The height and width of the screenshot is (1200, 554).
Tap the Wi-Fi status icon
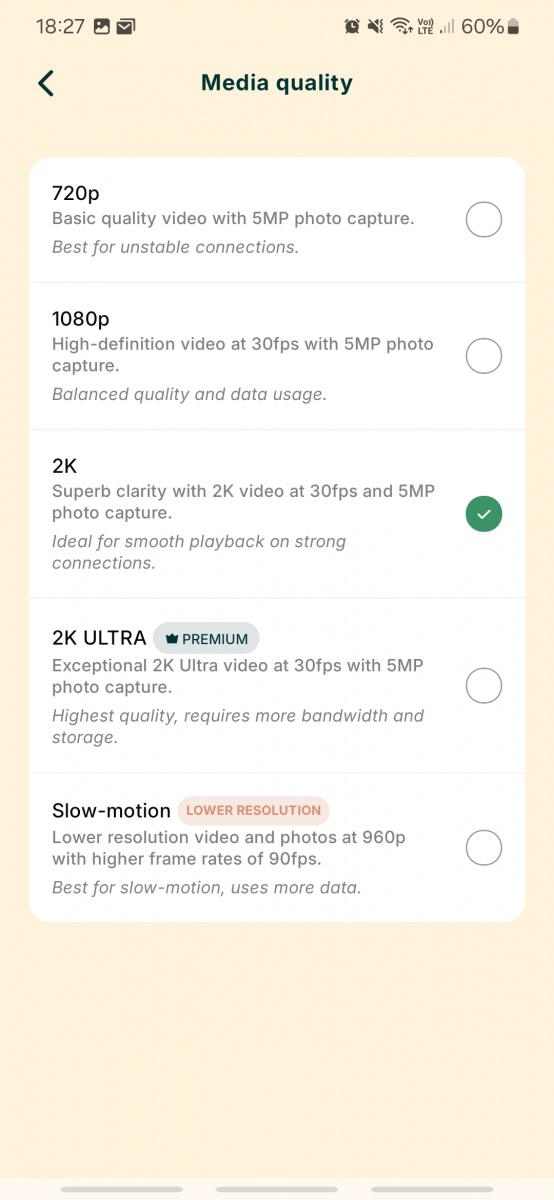401,27
